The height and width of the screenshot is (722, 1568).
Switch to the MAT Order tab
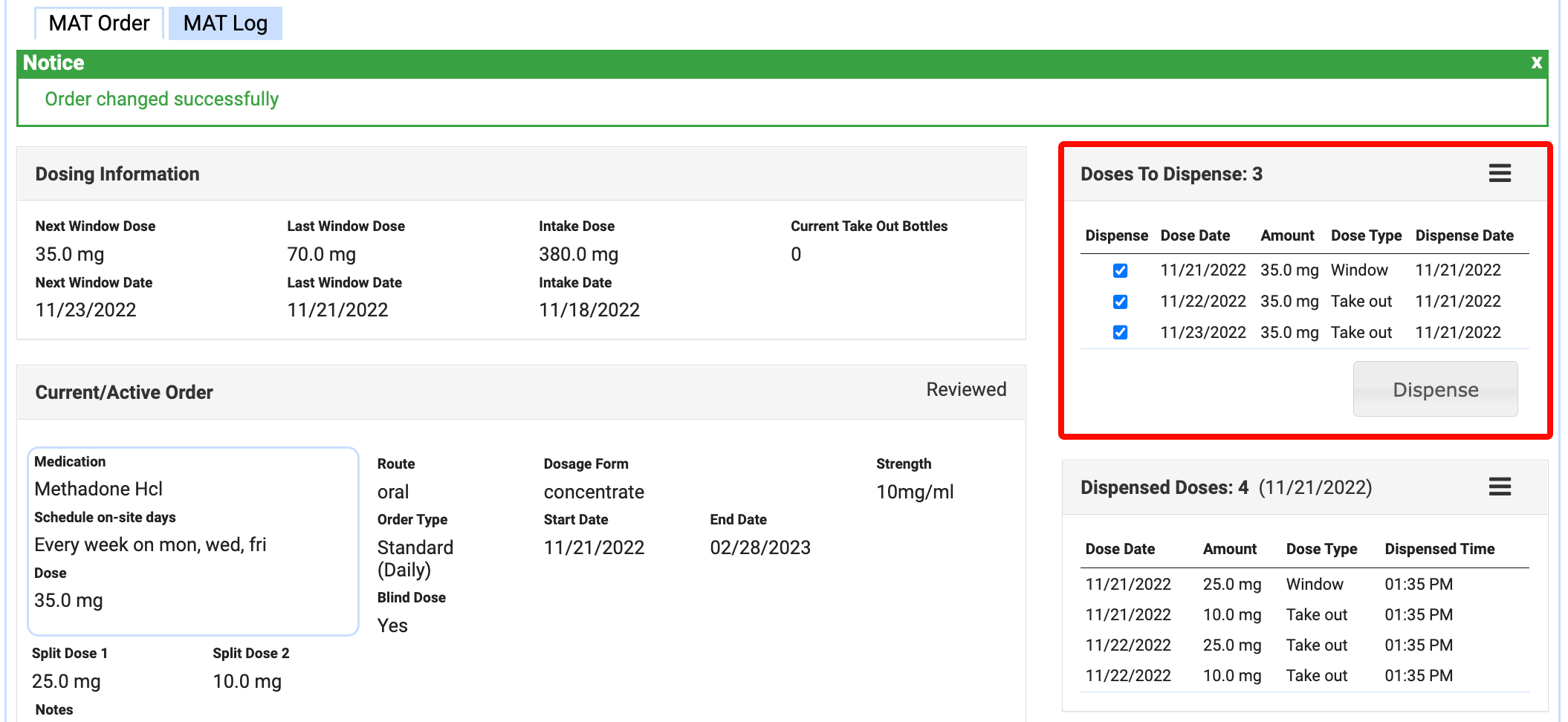point(99,23)
